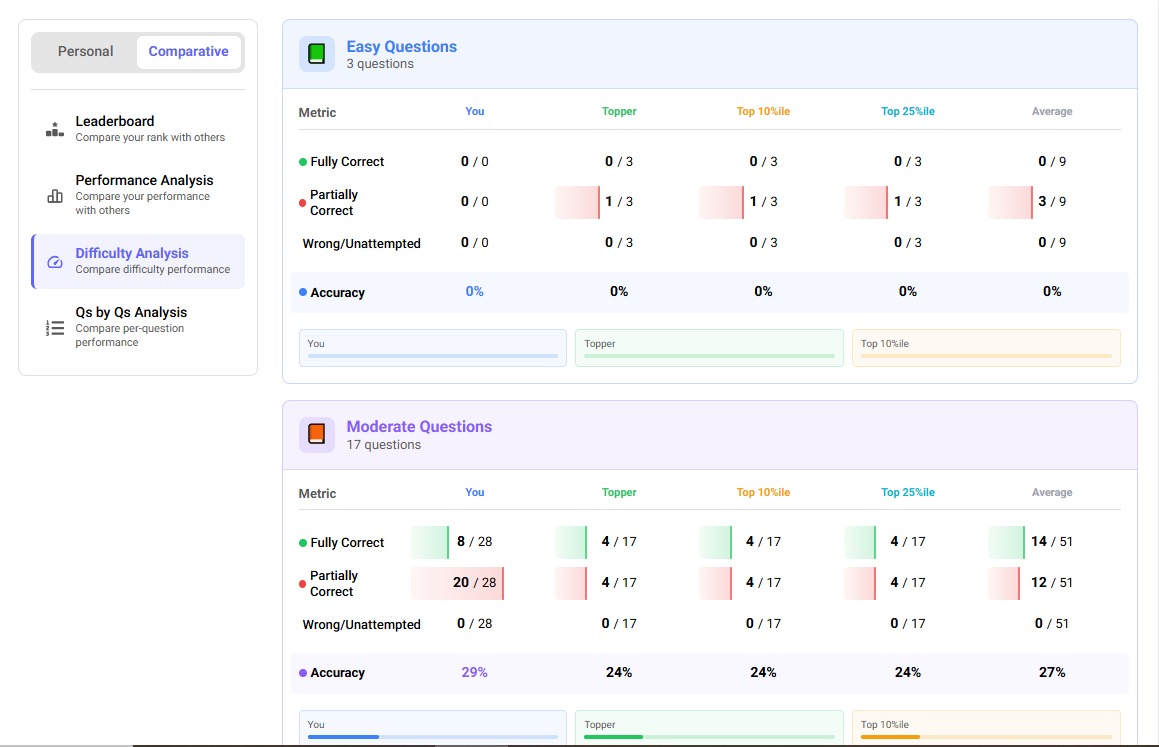Click the 12 / 51 Average Partially Correct value

[1052, 583]
